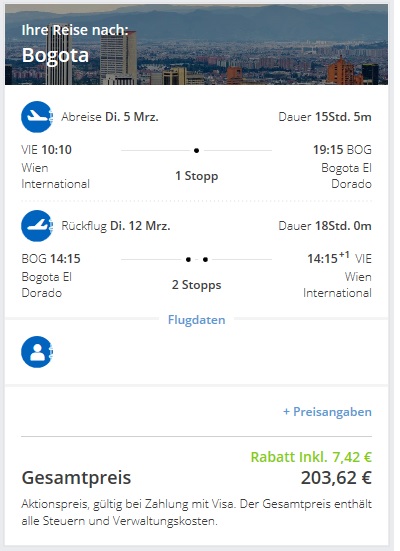Click the Abreise Di. 5 Mrz. date

tap(110, 117)
